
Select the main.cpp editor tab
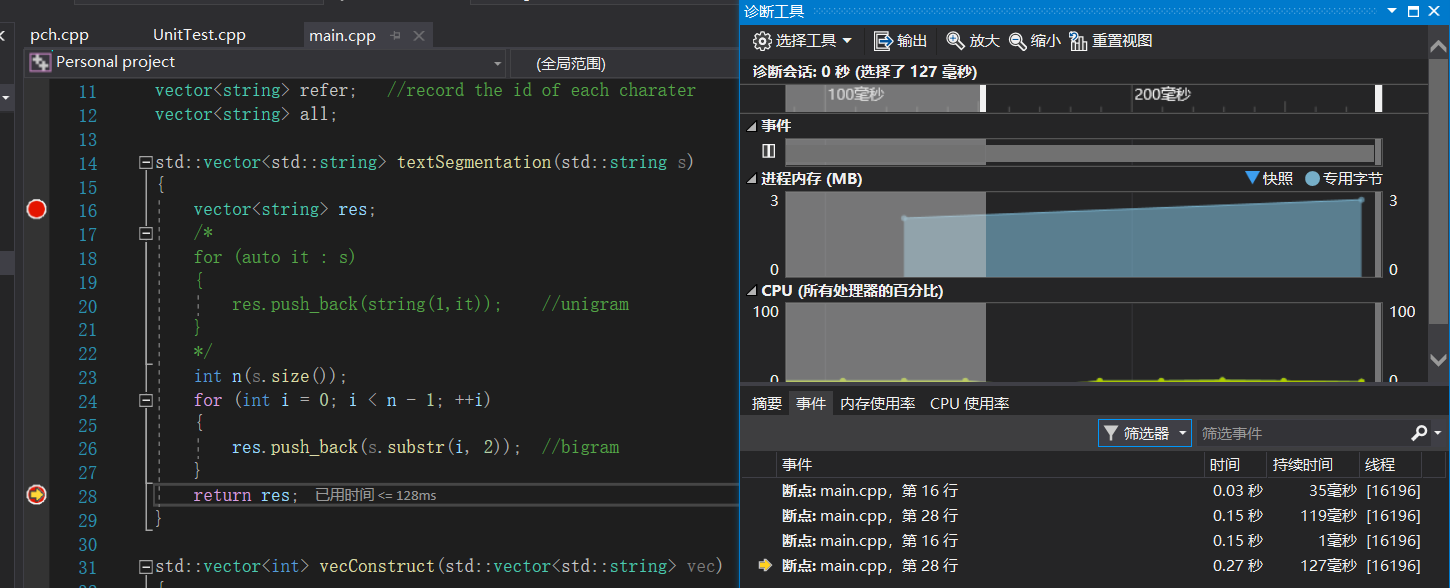[x=342, y=36]
